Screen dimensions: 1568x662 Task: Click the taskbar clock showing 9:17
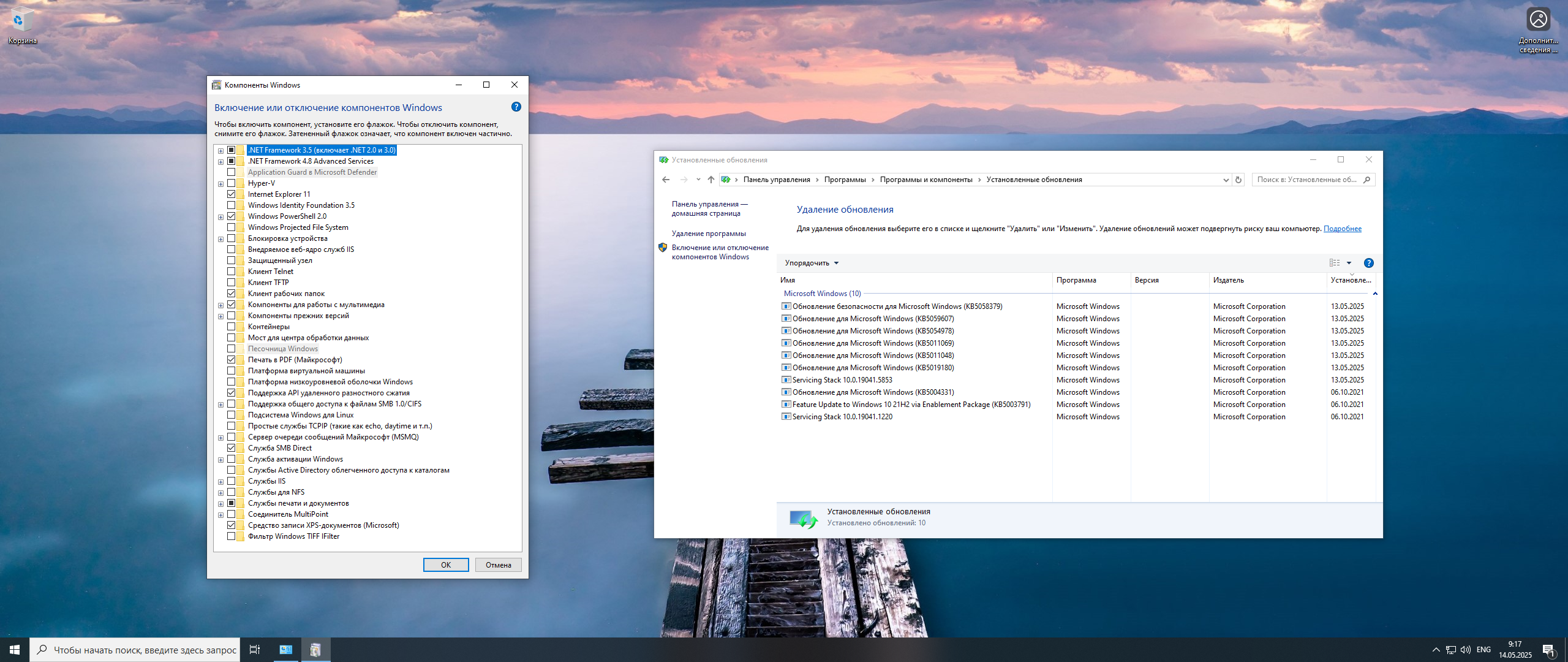pyautogui.click(x=1515, y=650)
